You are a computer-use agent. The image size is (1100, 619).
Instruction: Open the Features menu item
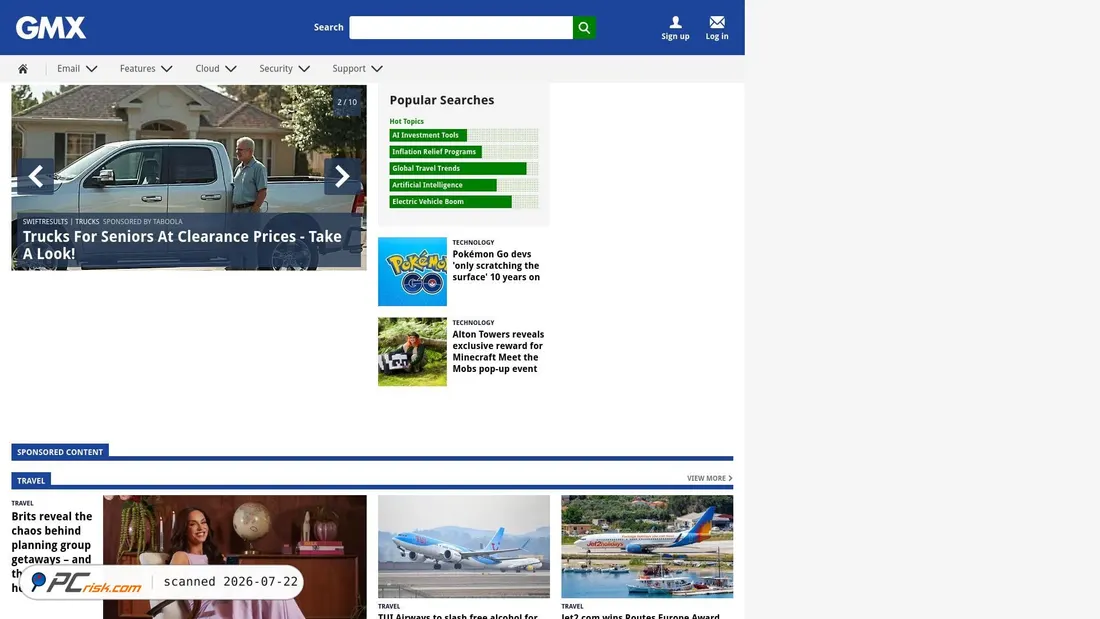tap(138, 69)
